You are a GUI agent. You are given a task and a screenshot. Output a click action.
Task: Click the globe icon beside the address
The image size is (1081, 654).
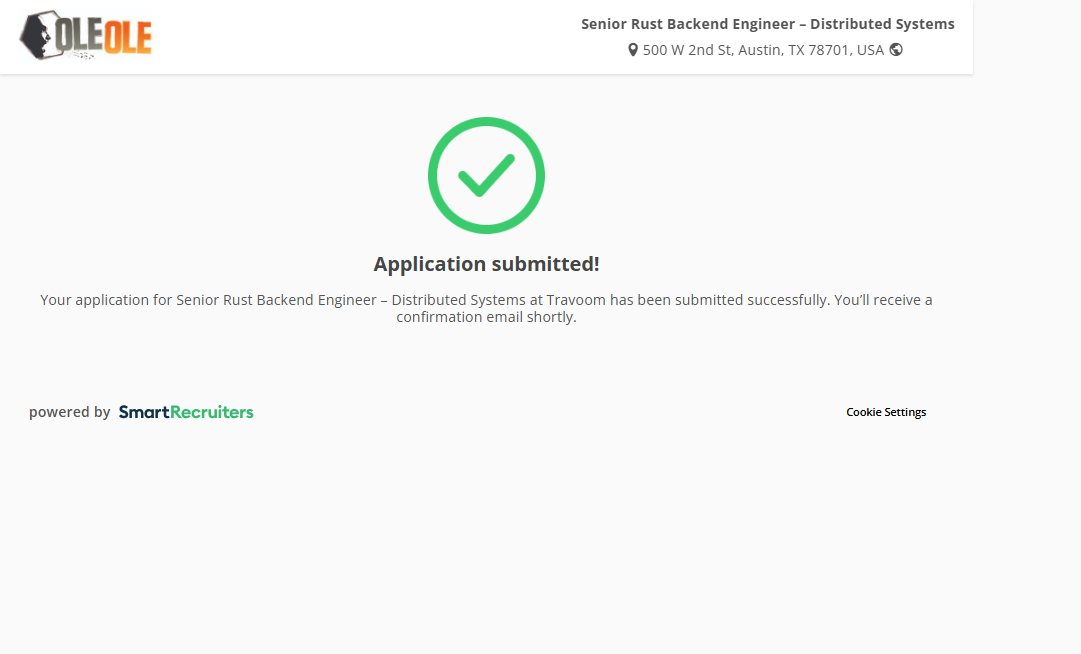tap(896, 50)
